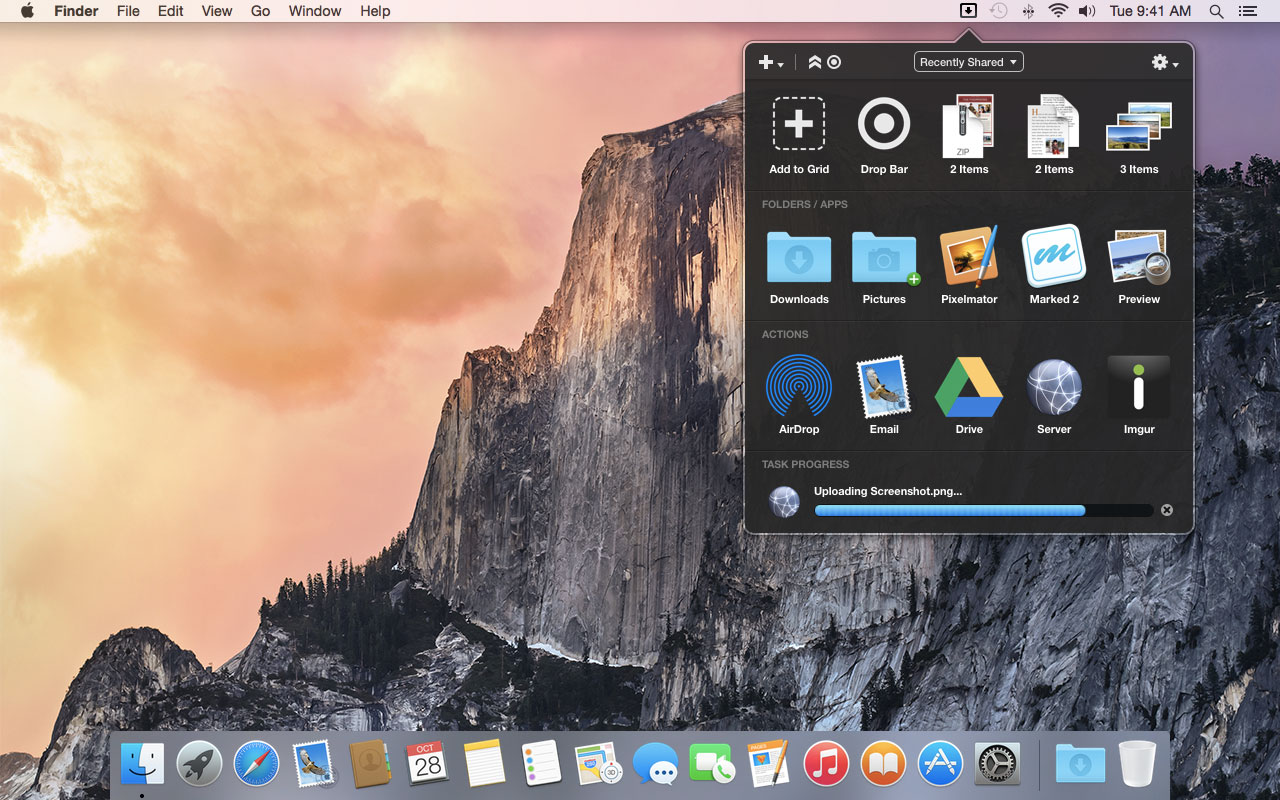The width and height of the screenshot is (1280, 800).
Task: Open the 3 Items photo stack
Action: (x=1139, y=136)
